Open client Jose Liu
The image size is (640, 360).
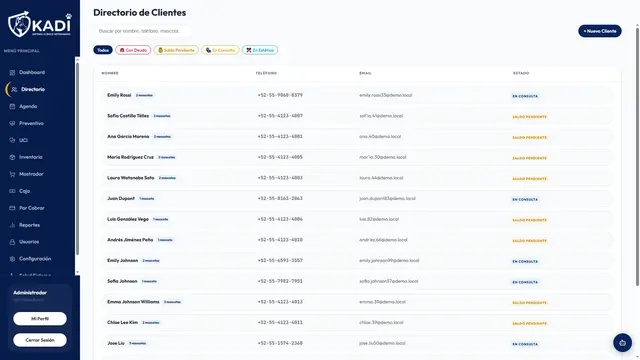[x=357, y=343]
